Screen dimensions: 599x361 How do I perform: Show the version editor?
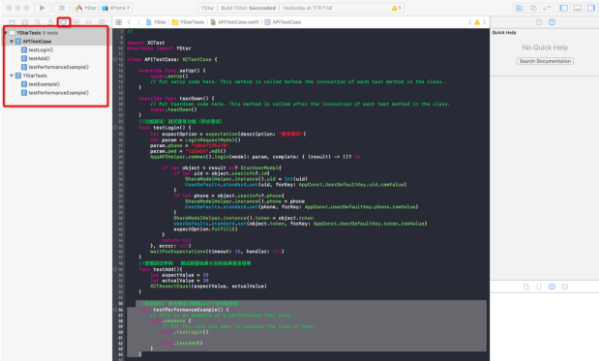tap(547, 8)
